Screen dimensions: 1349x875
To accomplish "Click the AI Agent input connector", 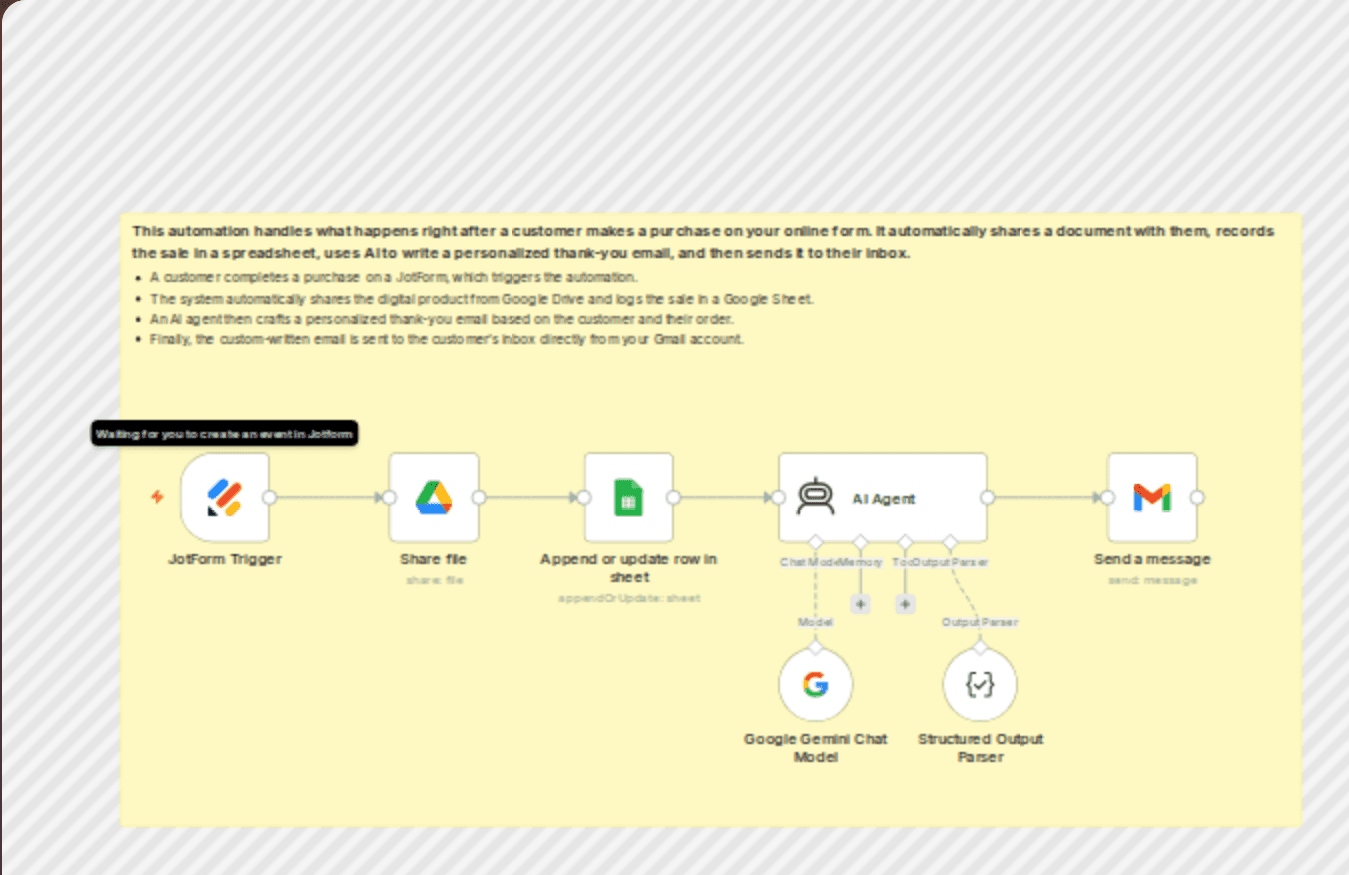I will point(779,497).
